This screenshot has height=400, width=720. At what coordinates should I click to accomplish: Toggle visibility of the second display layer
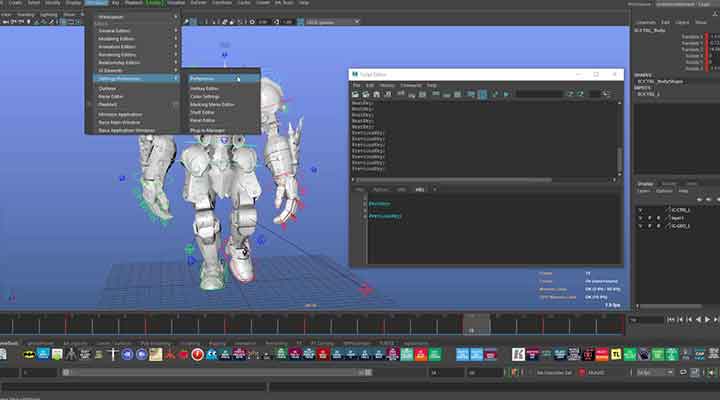coord(640,217)
